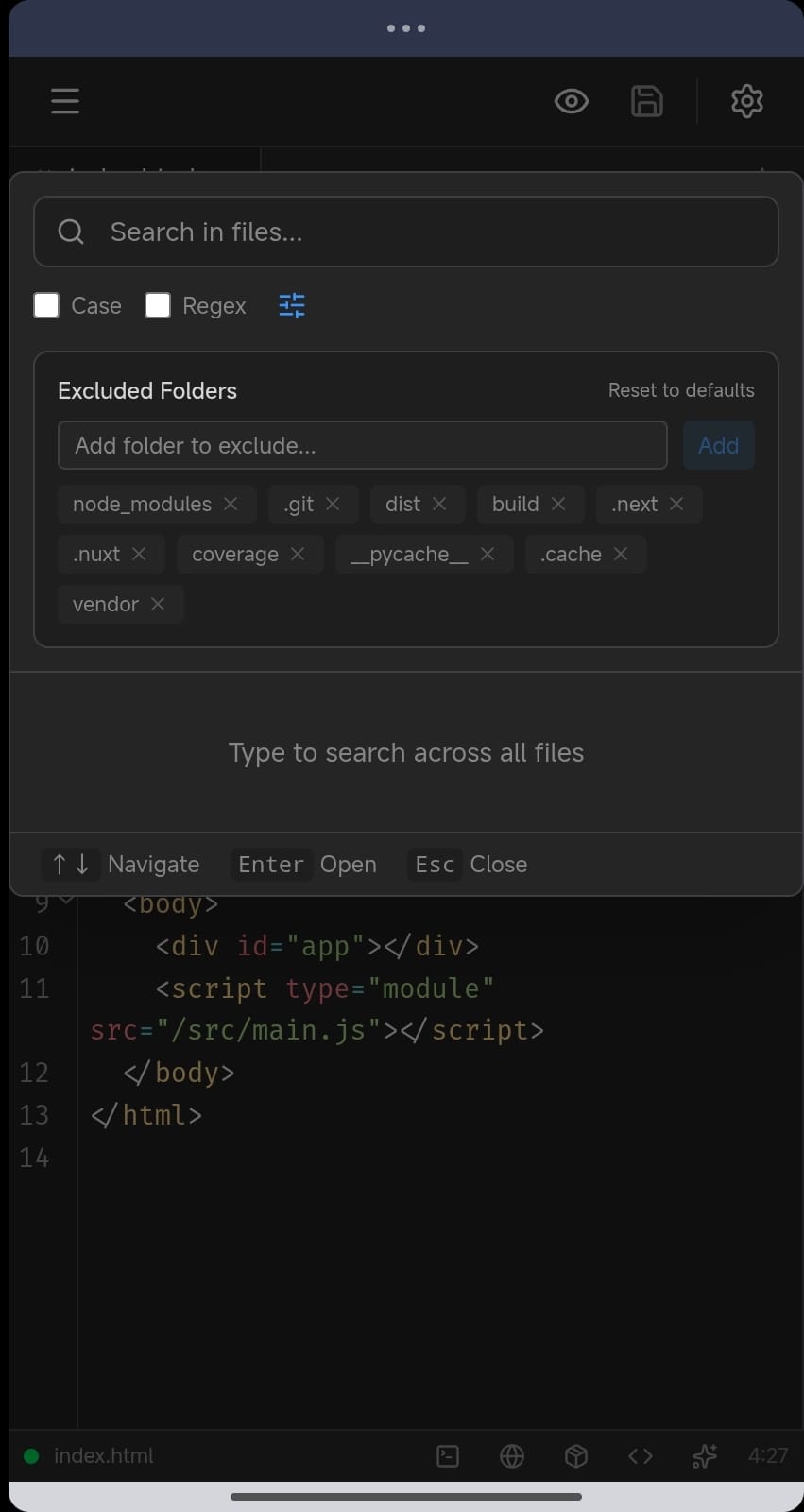
Task: Click the green status dot beside index.html
Action: [x=31, y=1456]
